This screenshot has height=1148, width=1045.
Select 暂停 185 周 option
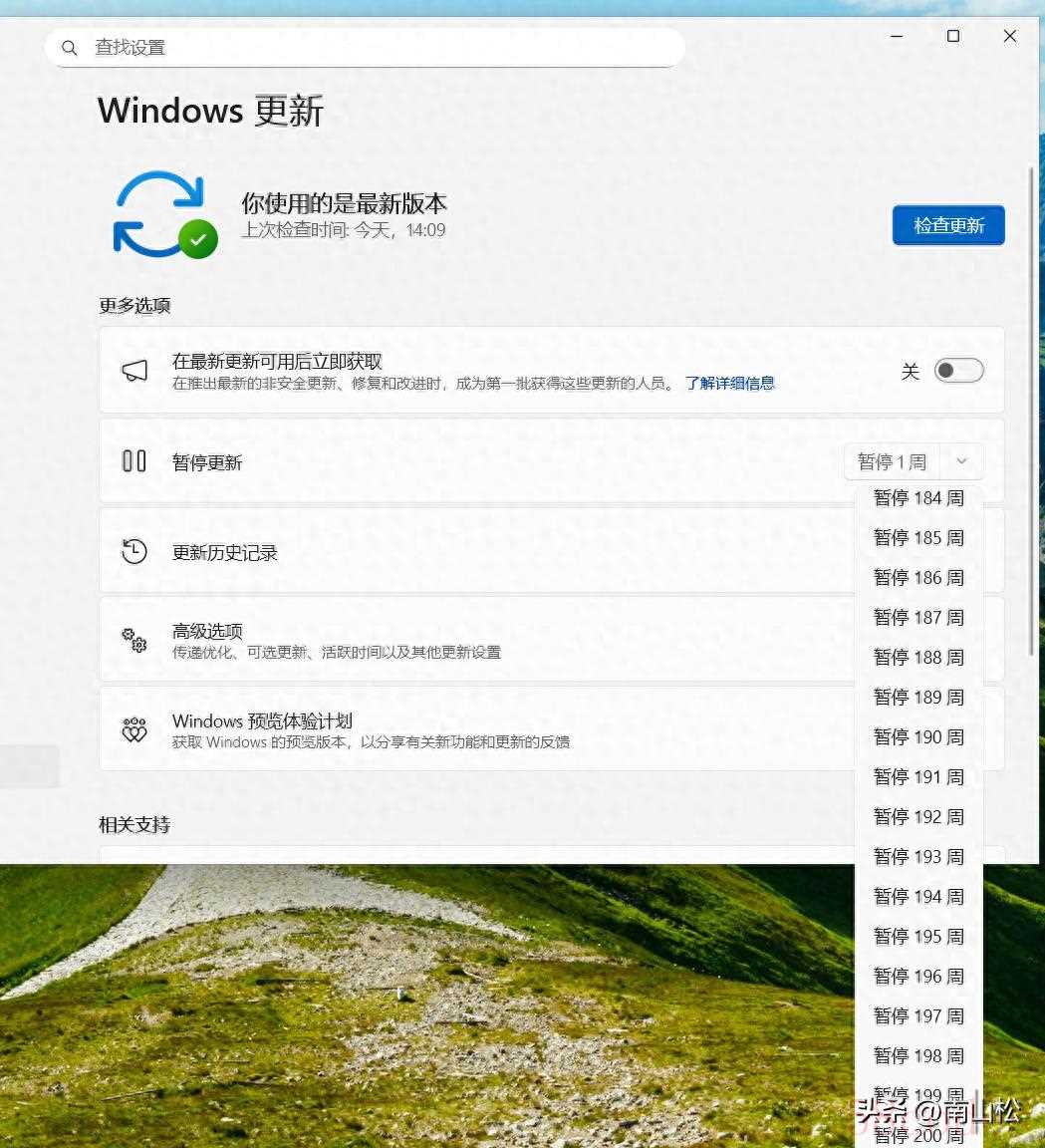click(918, 538)
